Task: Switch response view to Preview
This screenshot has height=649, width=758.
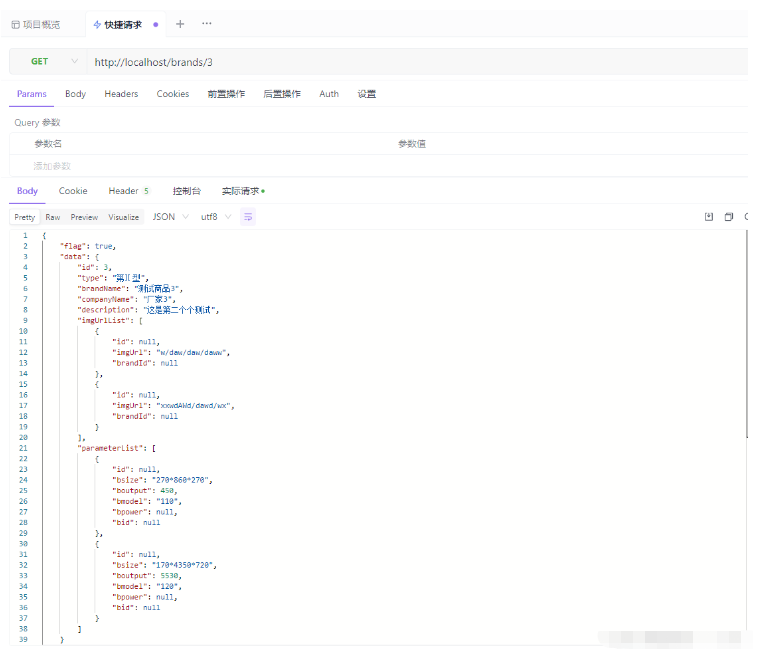Action: 84,217
